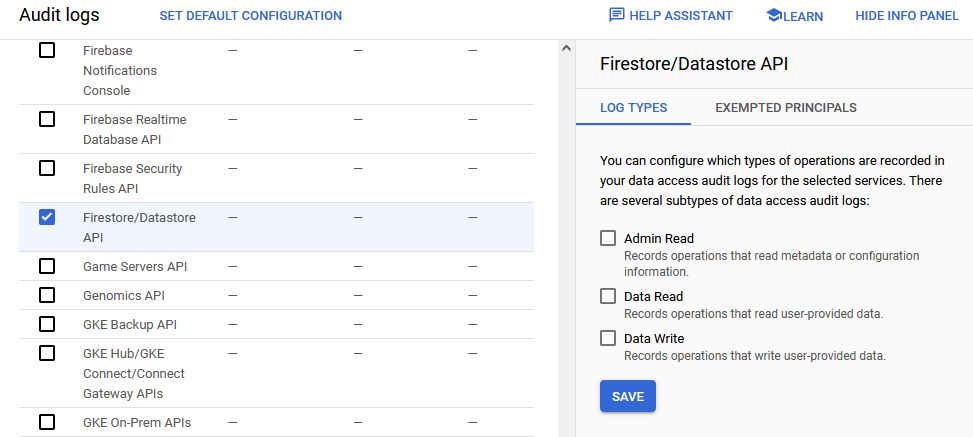Select the Firebase Notifications Console checkbox
Viewport: 973px width, 437px height.
coord(47,50)
